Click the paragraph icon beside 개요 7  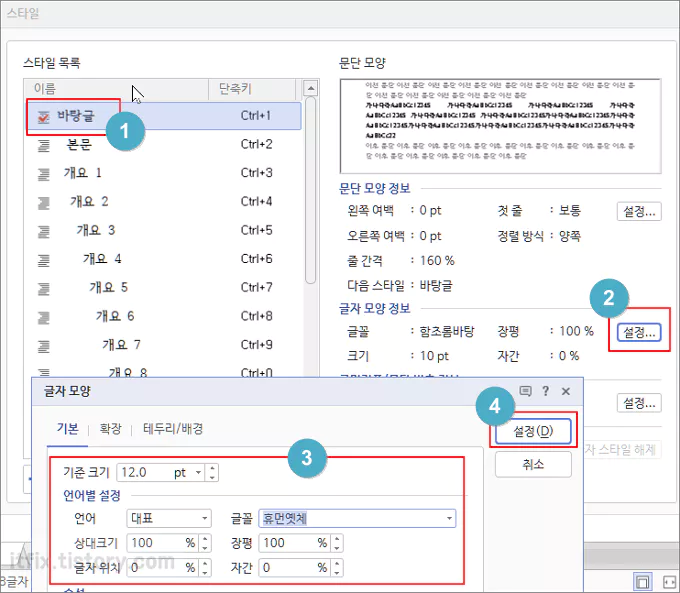pyautogui.click(x=44, y=346)
